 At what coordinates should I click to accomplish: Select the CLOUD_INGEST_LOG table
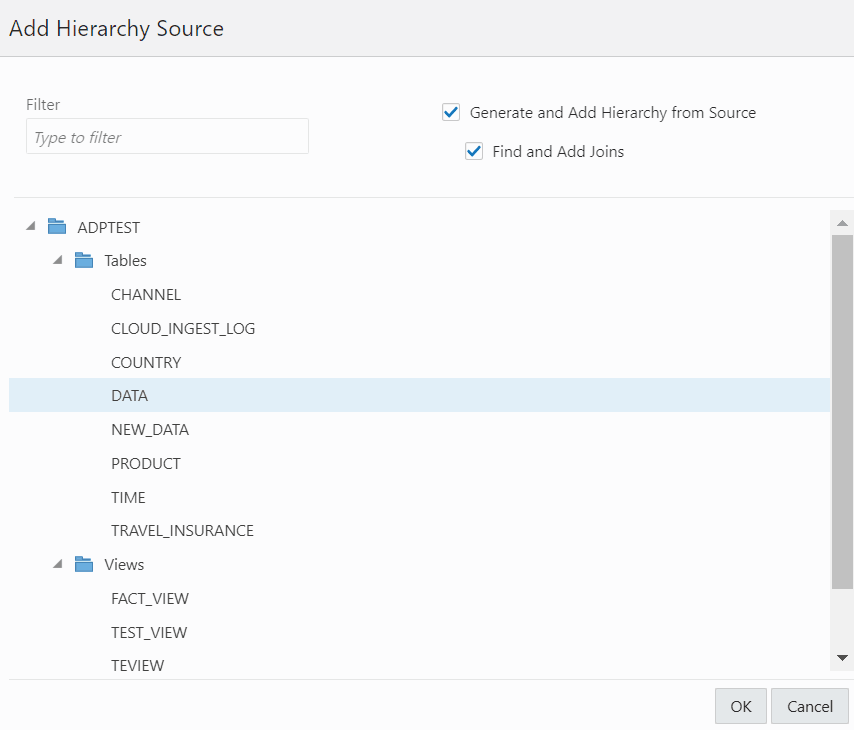click(x=183, y=328)
